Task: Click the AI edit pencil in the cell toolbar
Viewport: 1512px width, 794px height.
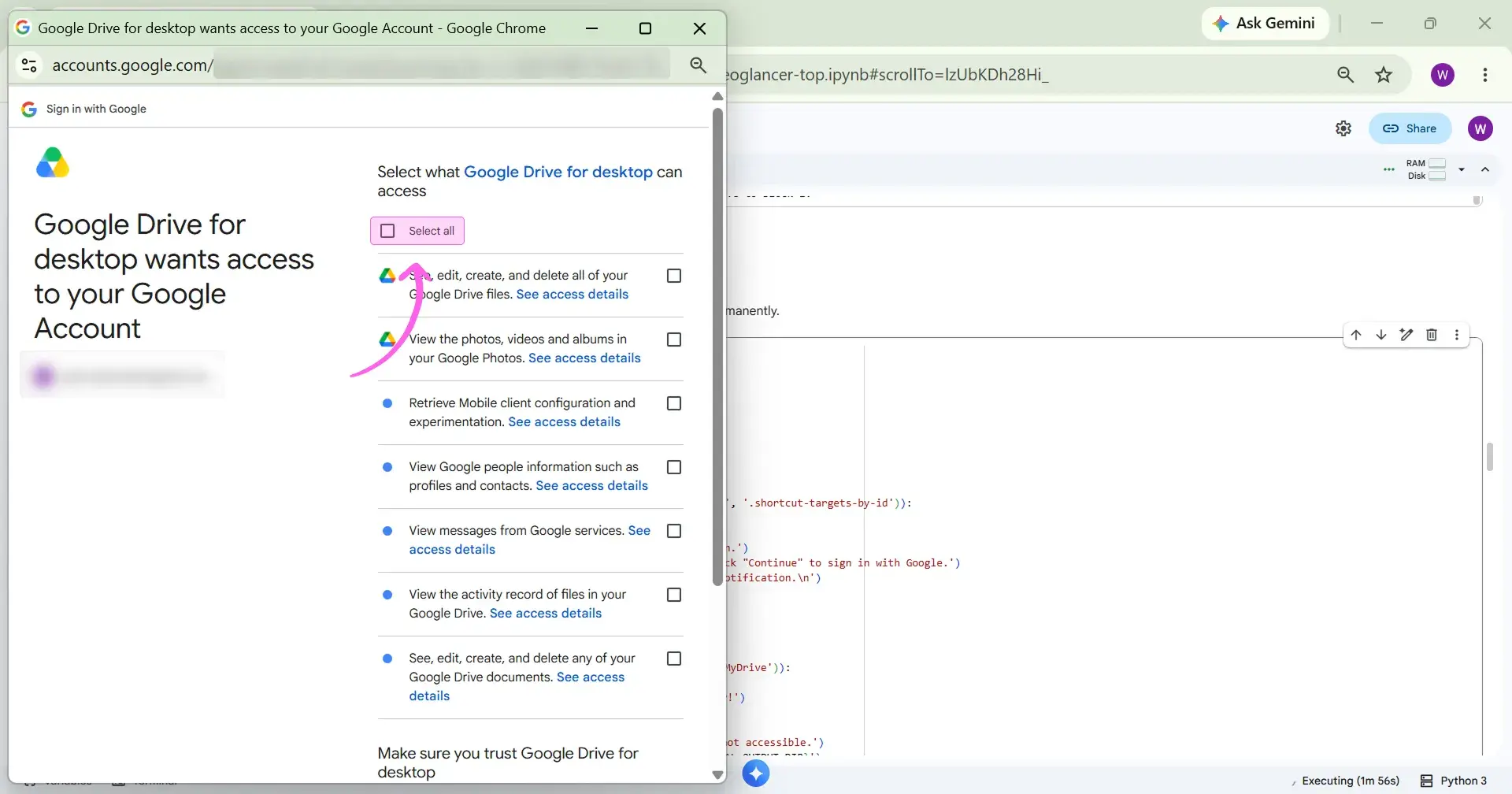Action: (1406, 335)
